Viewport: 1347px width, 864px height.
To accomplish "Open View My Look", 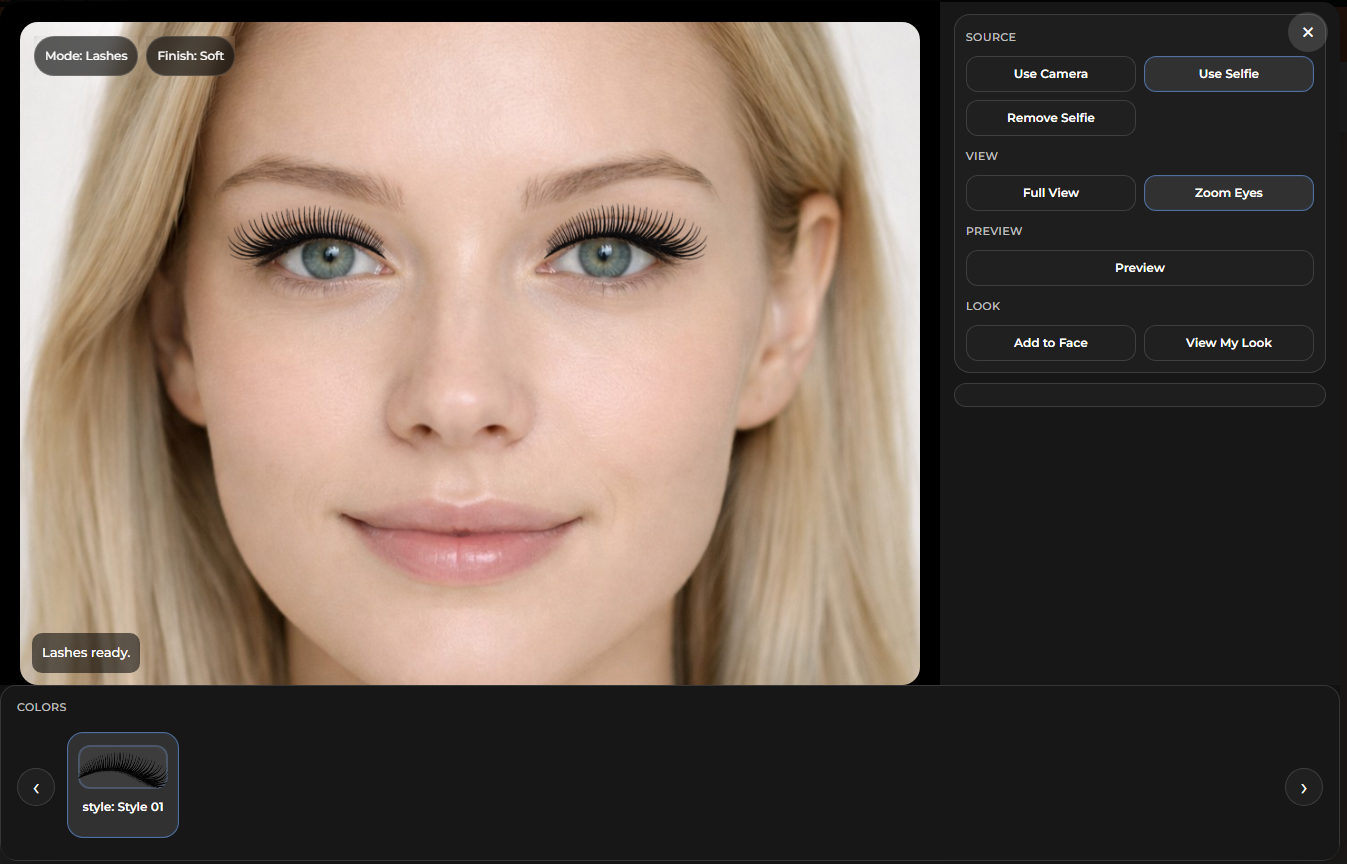I will pos(1228,343).
